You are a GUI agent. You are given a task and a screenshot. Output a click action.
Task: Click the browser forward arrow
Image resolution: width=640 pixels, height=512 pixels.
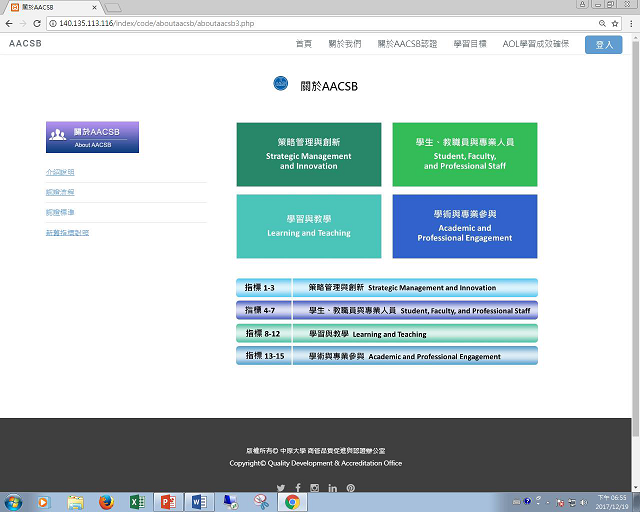23,24
